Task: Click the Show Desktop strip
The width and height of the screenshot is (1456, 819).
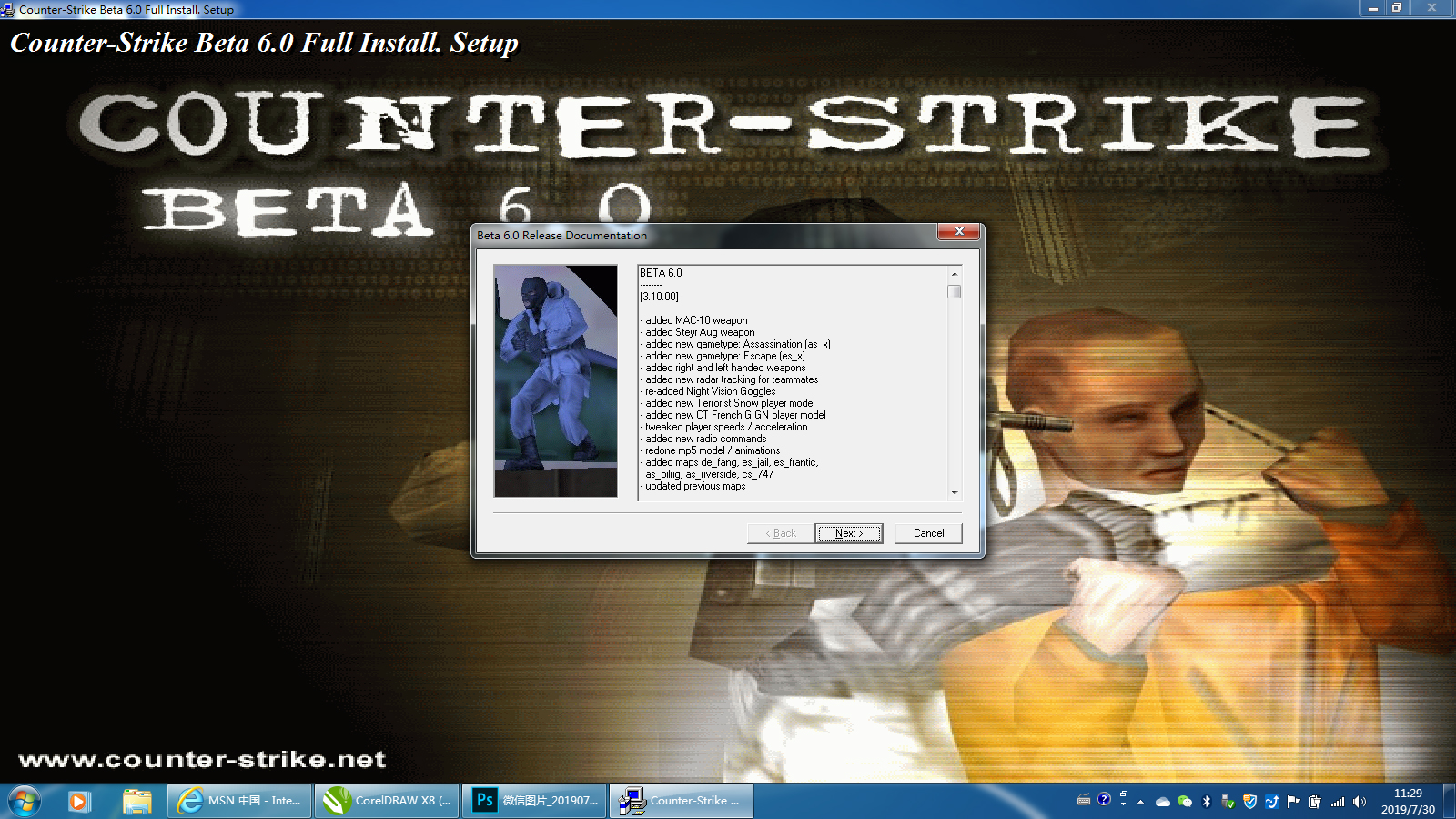Action: coord(1450,801)
